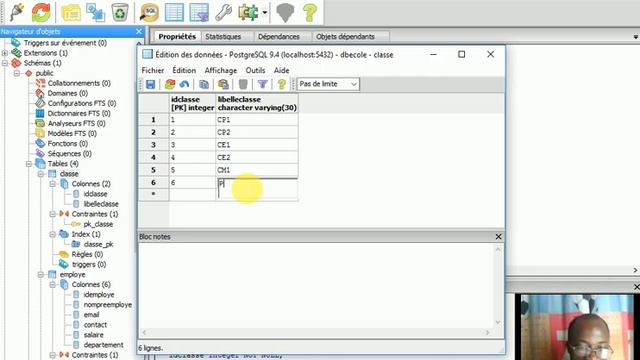Open the Édition menu
The image size is (640, 360).
coord(184,70)
